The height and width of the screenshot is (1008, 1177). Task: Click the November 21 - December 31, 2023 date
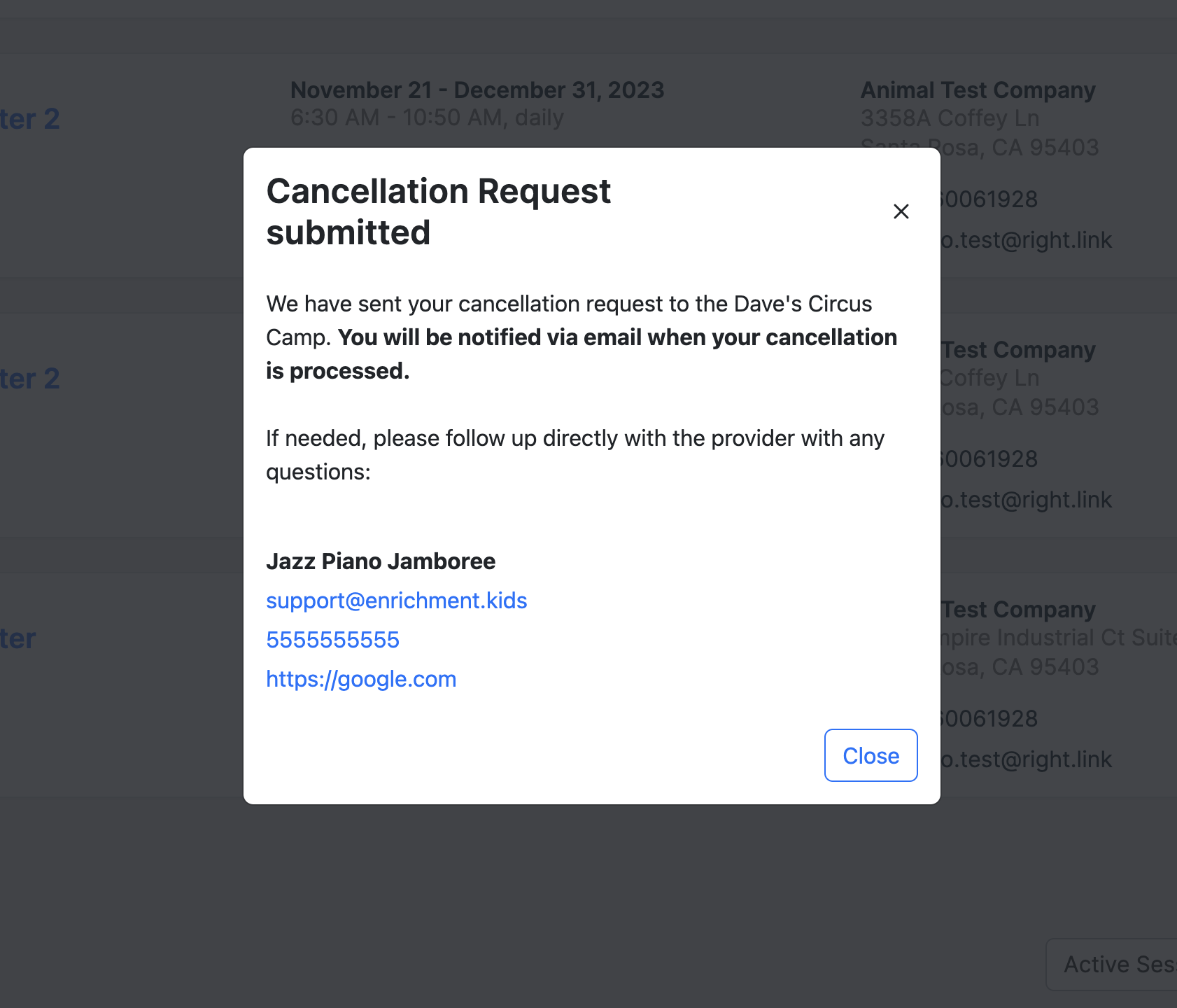pos(477,90)
